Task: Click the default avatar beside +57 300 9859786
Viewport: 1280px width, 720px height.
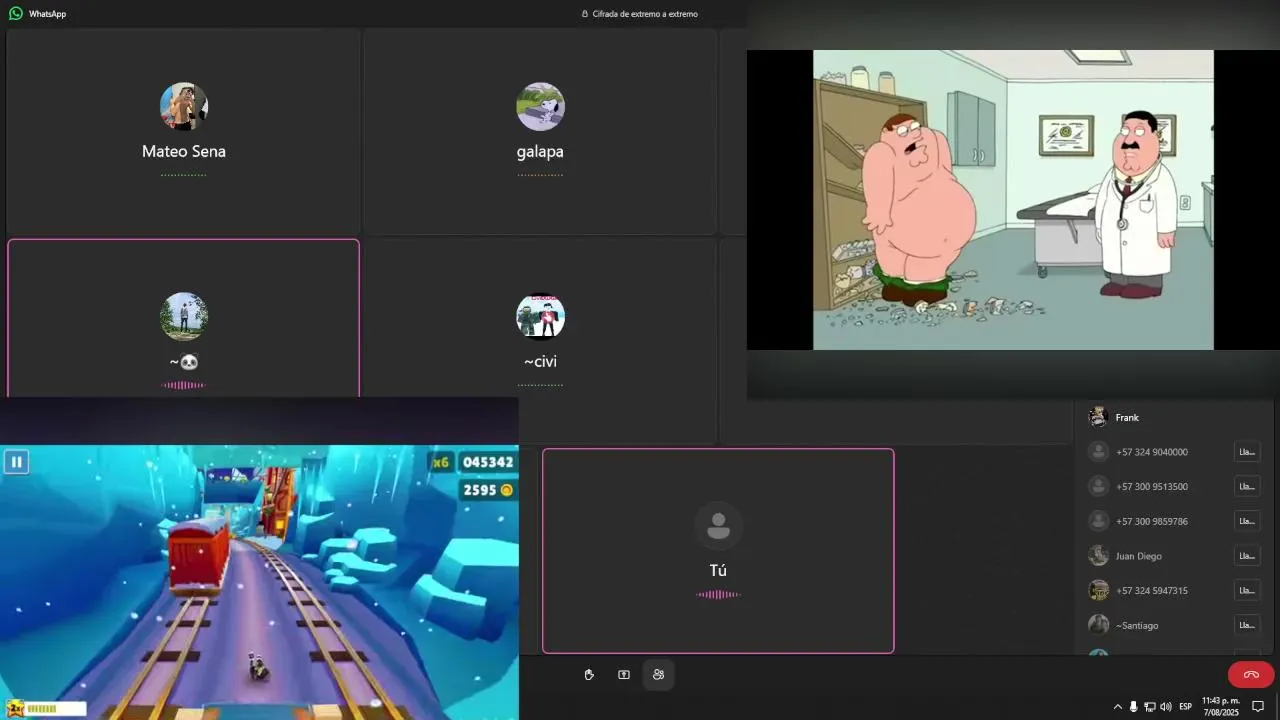Action: point(1098,521)
